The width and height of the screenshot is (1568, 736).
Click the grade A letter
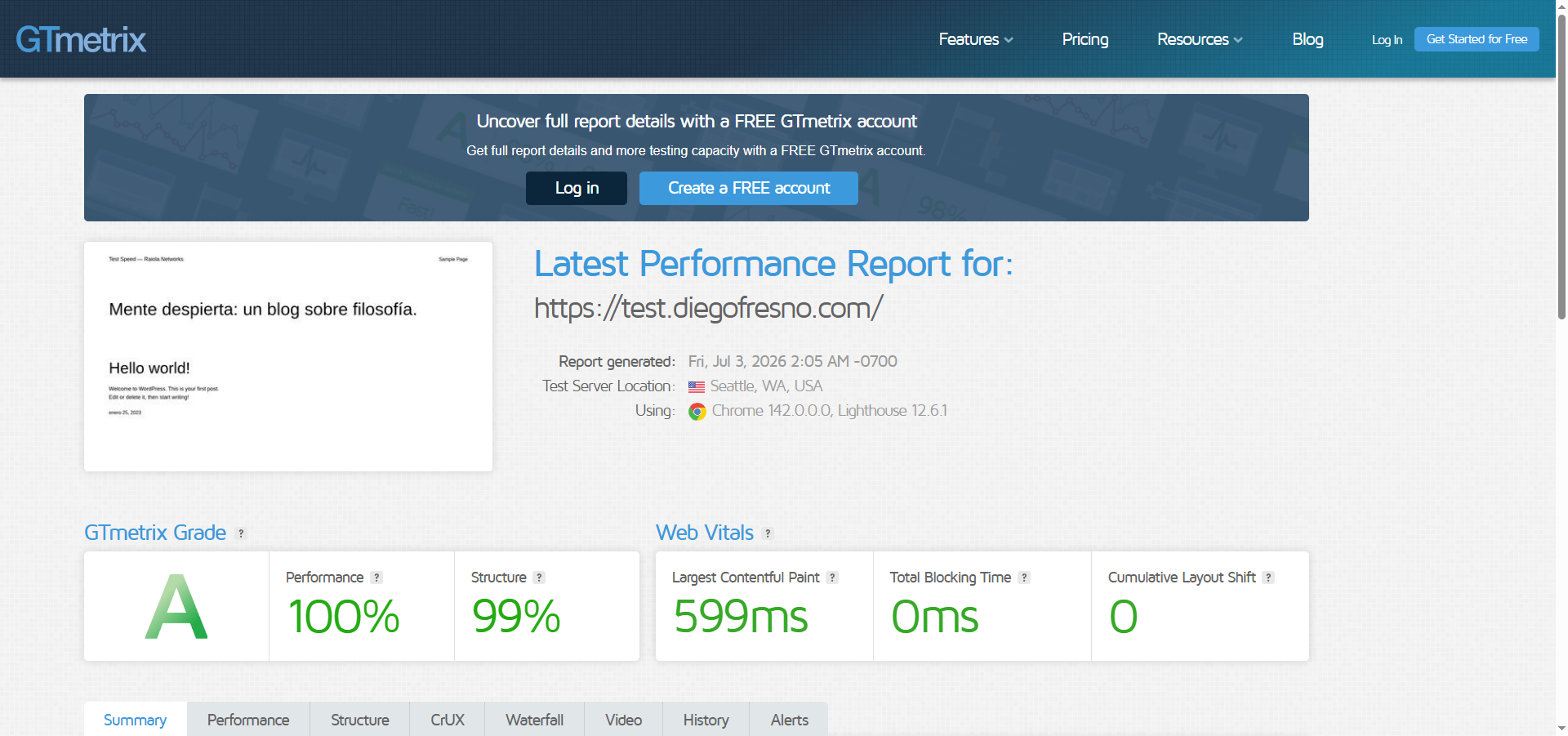tap(176, 607)
